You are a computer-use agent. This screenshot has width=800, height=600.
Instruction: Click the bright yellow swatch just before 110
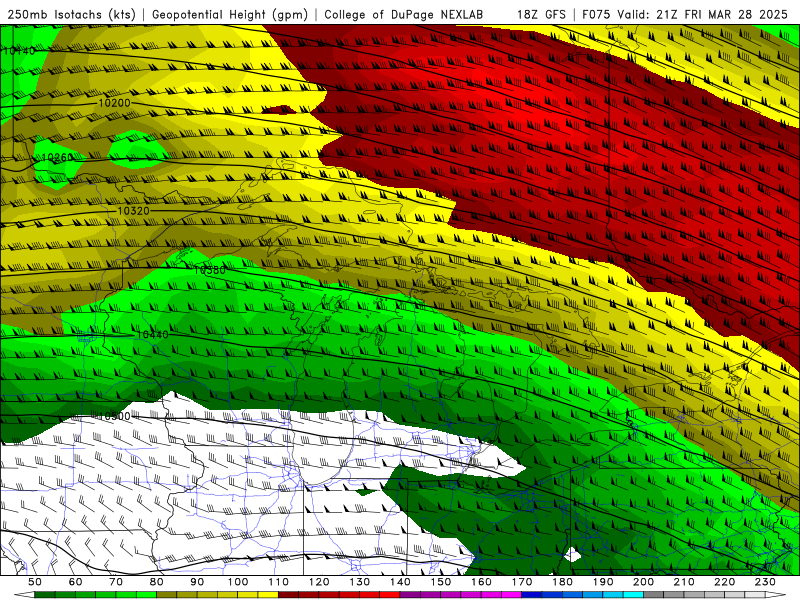click(x=268, y=595)
